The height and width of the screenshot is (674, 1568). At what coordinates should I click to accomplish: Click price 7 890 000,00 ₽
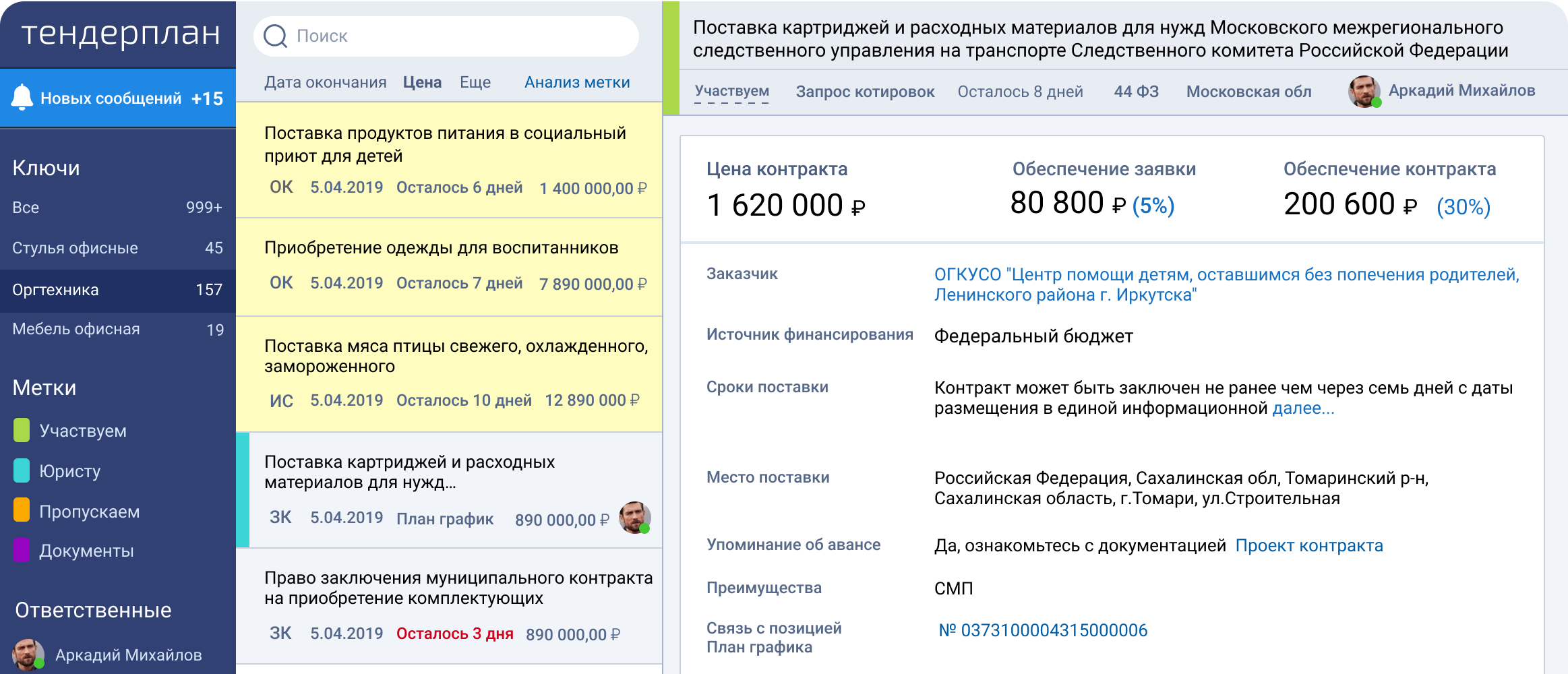click(x=593, y=284)
